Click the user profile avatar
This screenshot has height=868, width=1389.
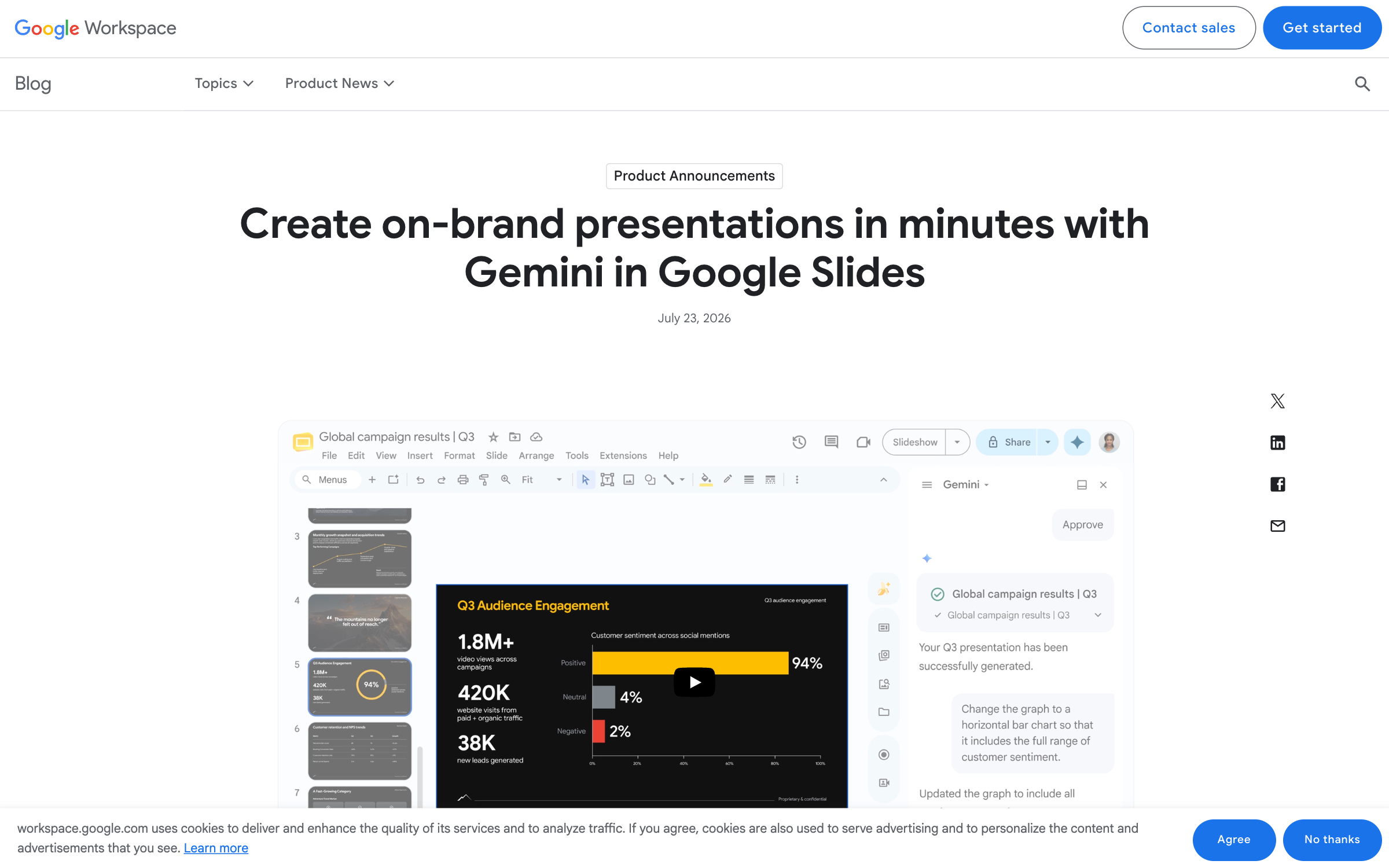point(1109,442)
